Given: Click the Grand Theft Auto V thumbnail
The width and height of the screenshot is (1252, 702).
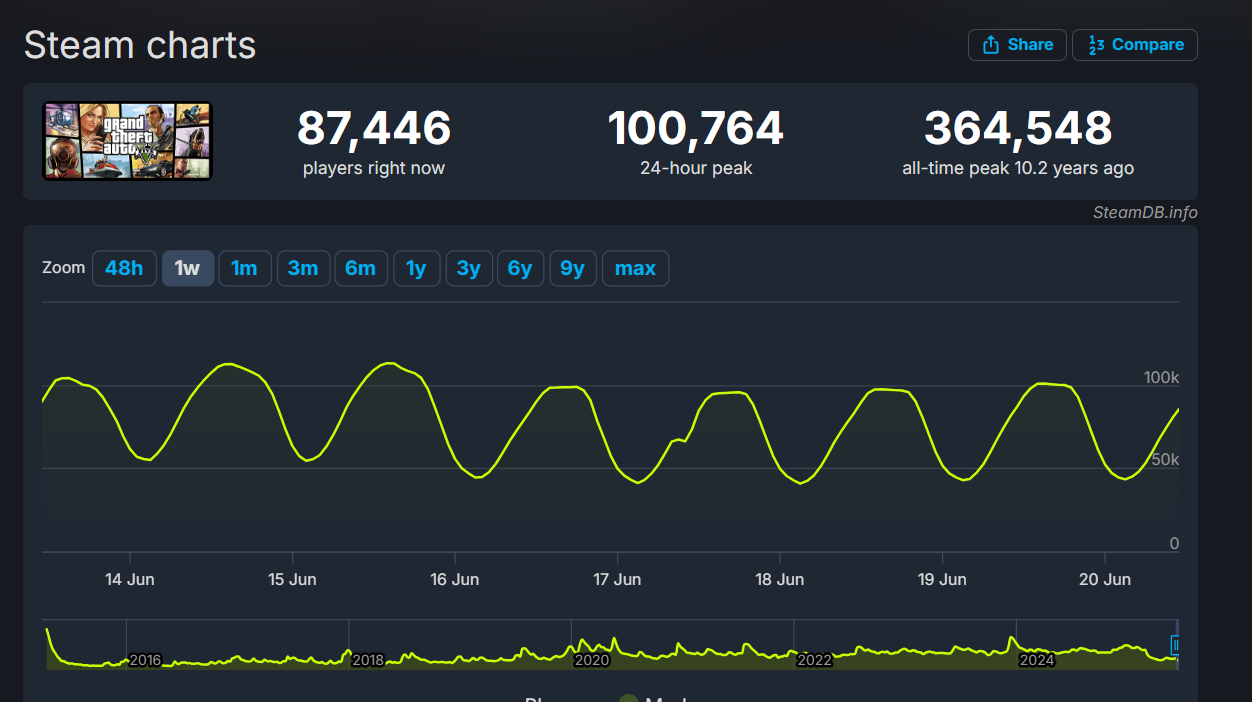Looking at the screenshot, I should (127, 141).
